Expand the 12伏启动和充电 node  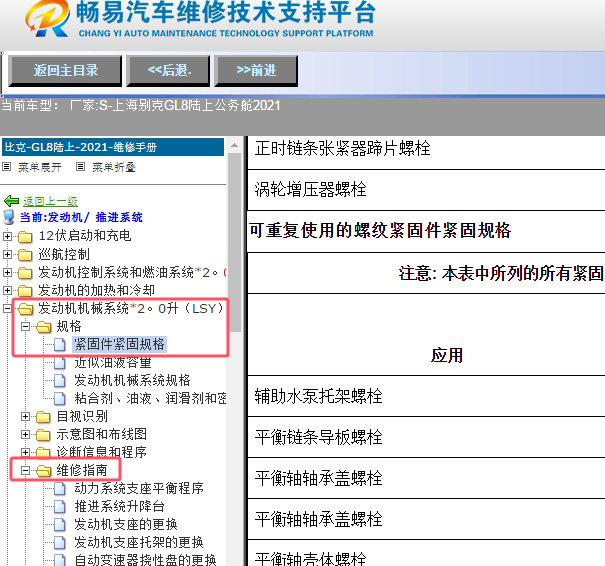pos(7,236)
